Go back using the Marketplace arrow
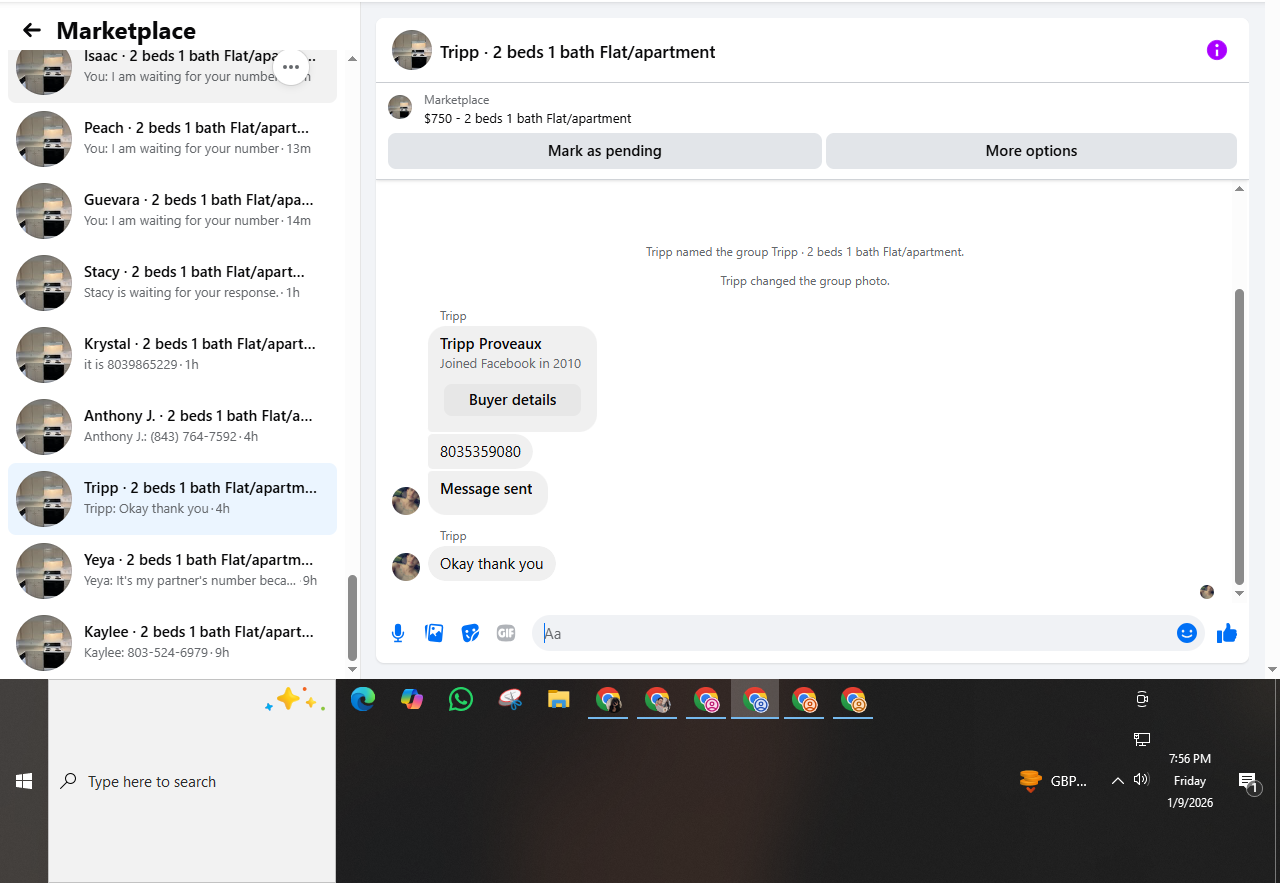The height and width of the screenshot is (883, 1280). (x=32, y=30)
